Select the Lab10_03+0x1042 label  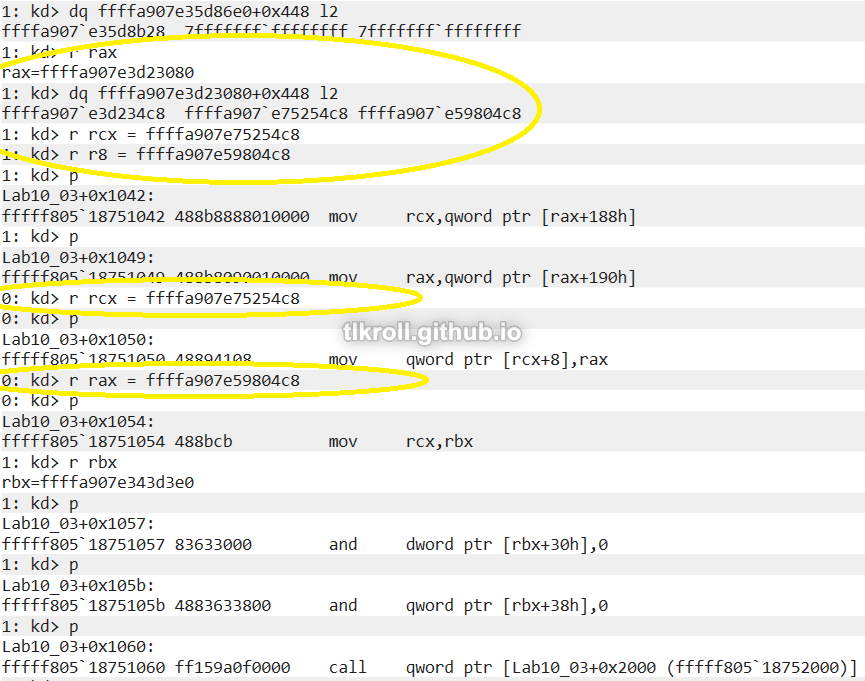pyautogui.click(x=78, y=196)
